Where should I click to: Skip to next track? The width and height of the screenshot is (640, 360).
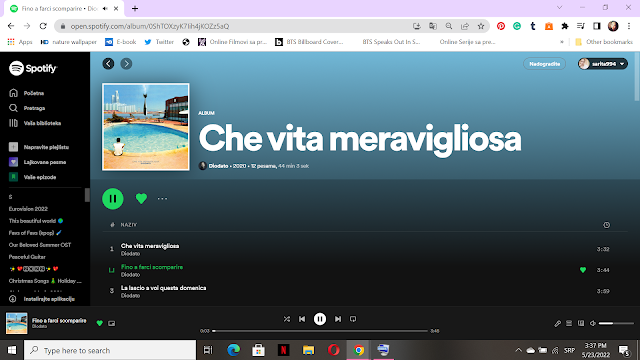click(x=338, y=319)
